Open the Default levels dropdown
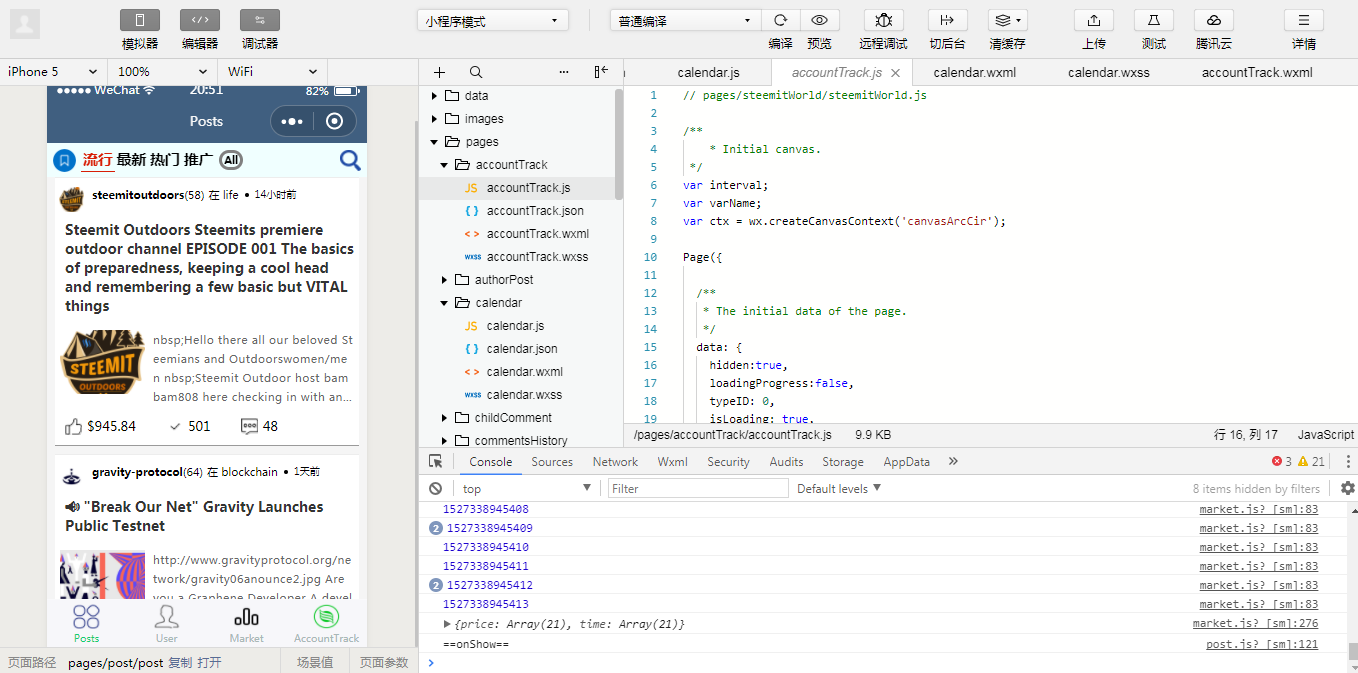The height and width of the screenshot is (673, 1358). 839,489
